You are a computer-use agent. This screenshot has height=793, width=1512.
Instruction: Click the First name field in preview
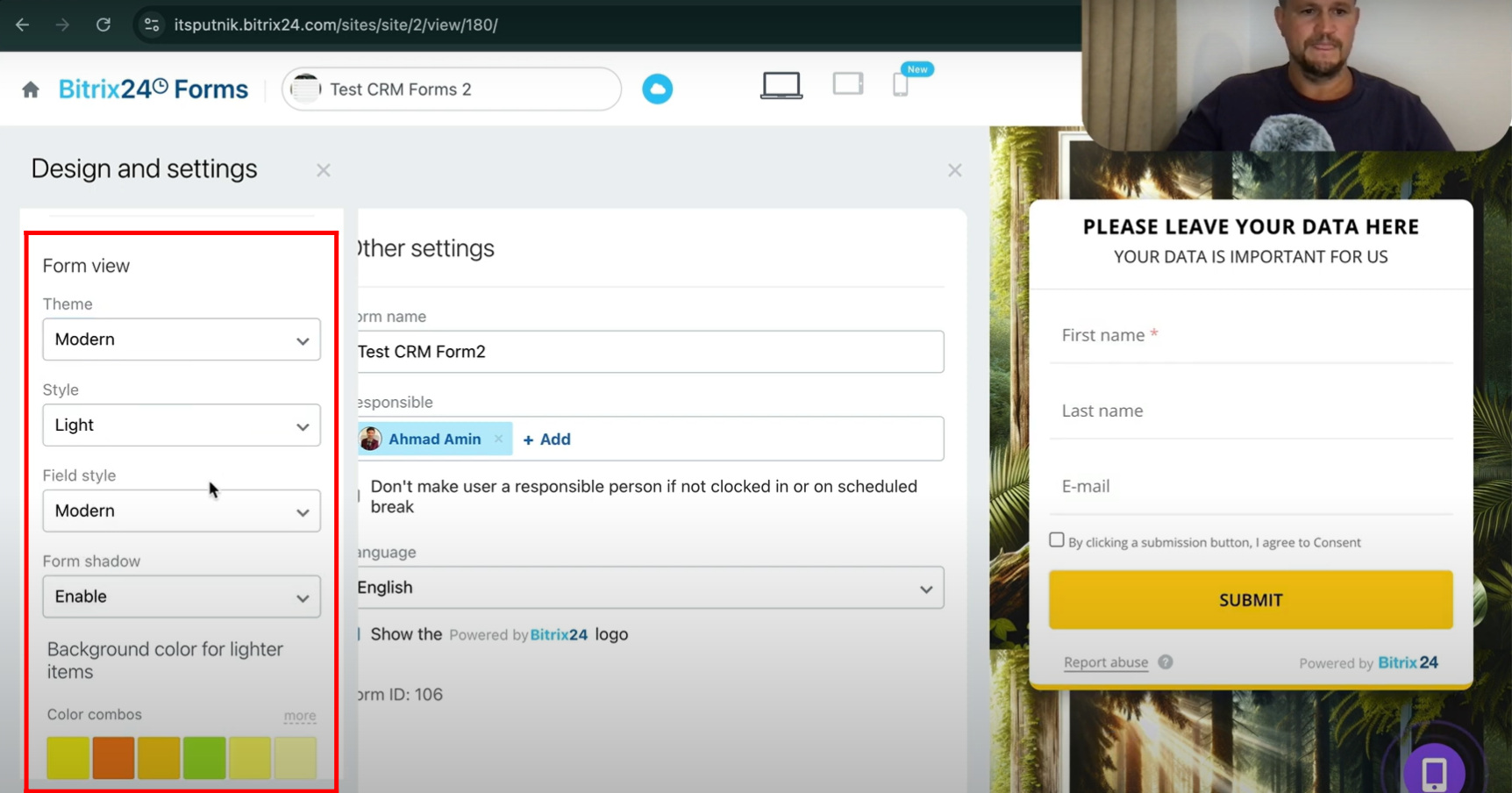pos(1251,335)
